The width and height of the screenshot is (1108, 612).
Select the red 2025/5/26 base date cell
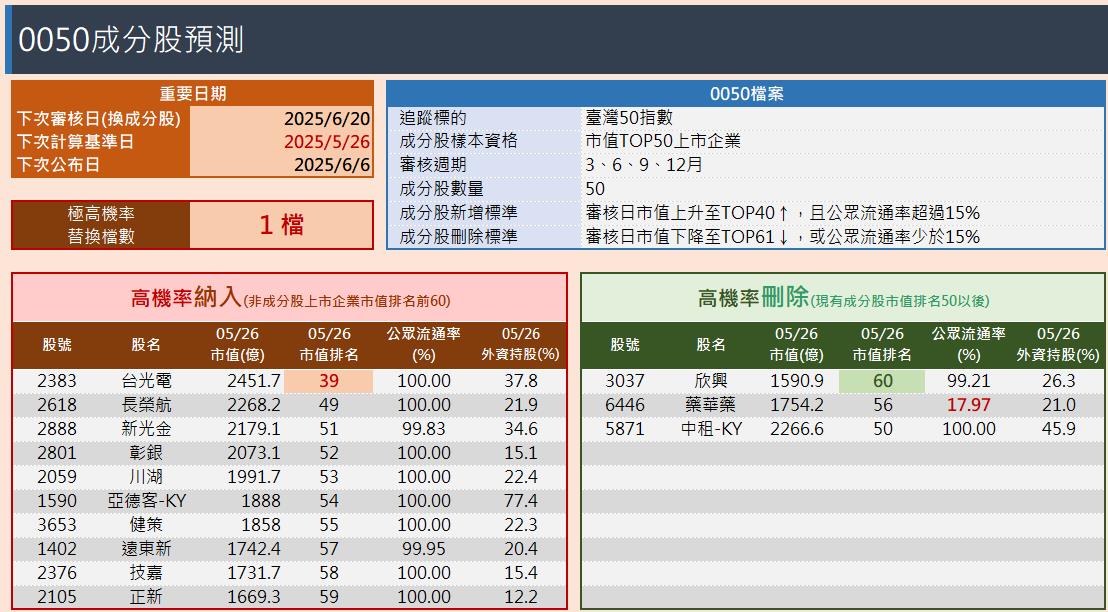(x=281, y=141)
